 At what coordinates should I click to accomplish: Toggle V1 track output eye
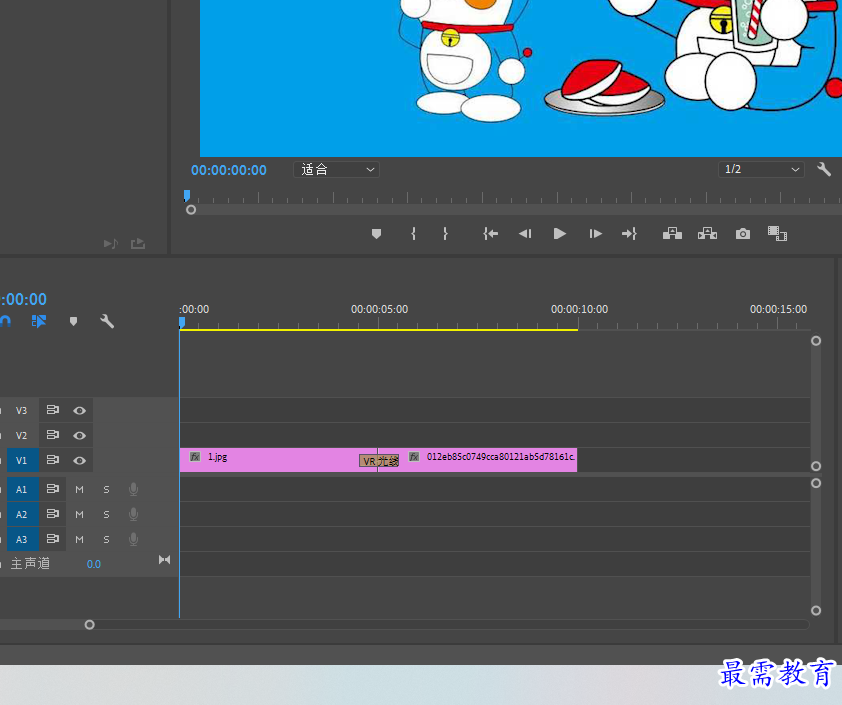point(79,461)
